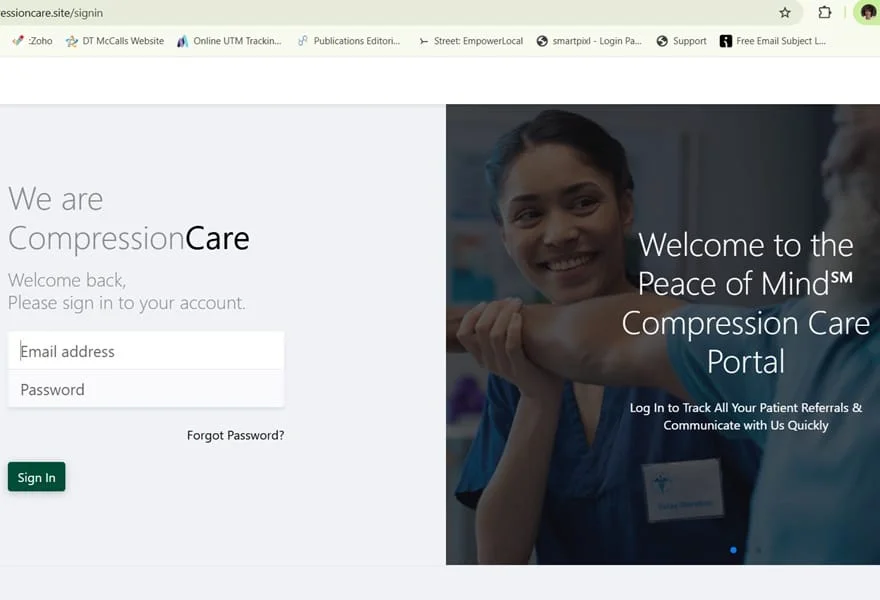The image size is (880, 600).
Task: Open the Free Email Subject Line bookmark
Action: (x=773, y=41)
